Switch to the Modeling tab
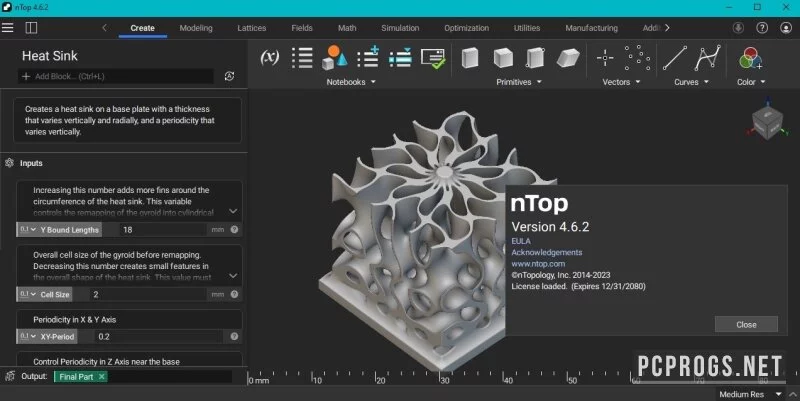Screen dimensions: 800x401 pos(196,28)
